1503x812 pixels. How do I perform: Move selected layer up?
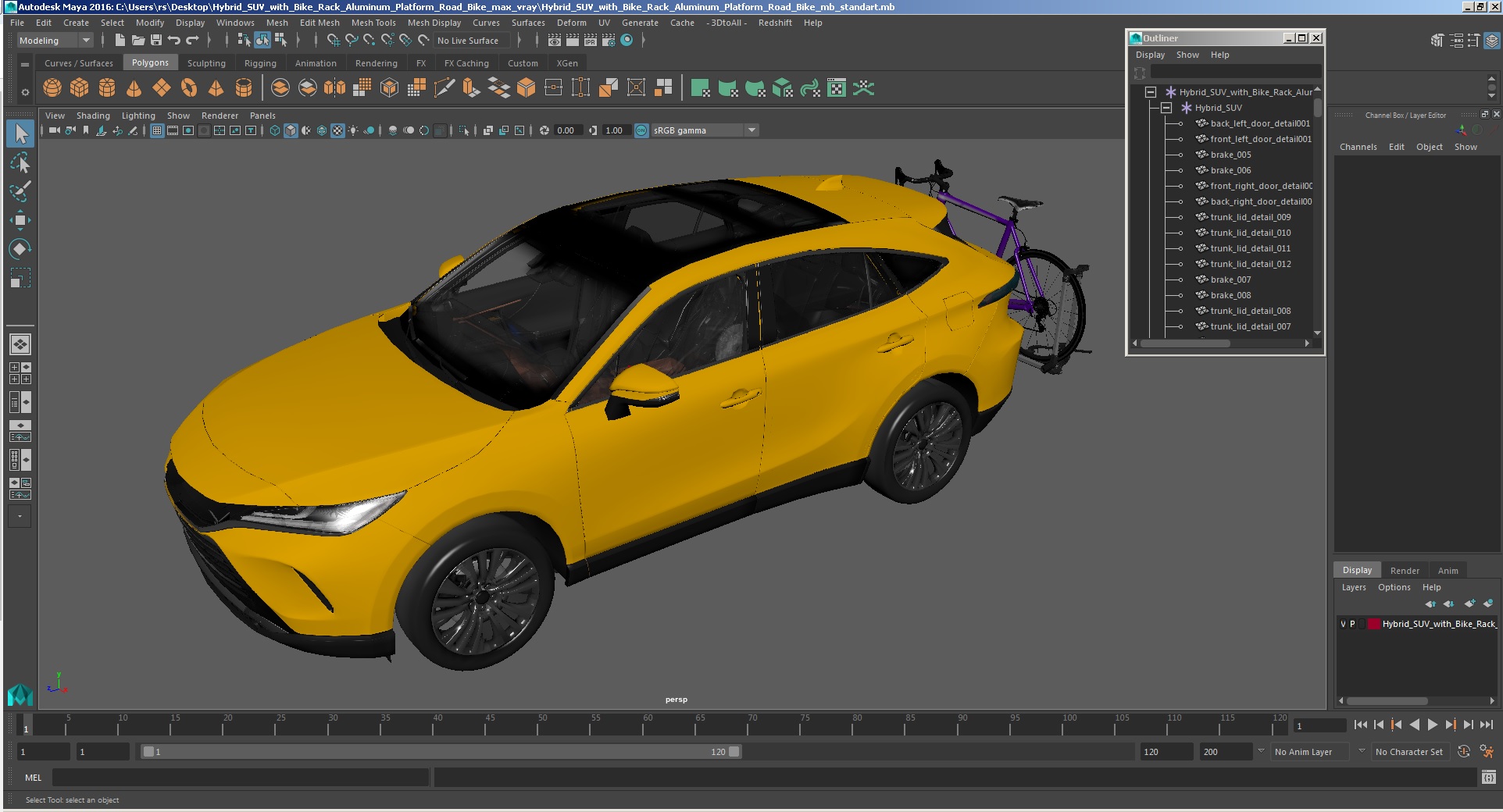(x=1430, y=604)
